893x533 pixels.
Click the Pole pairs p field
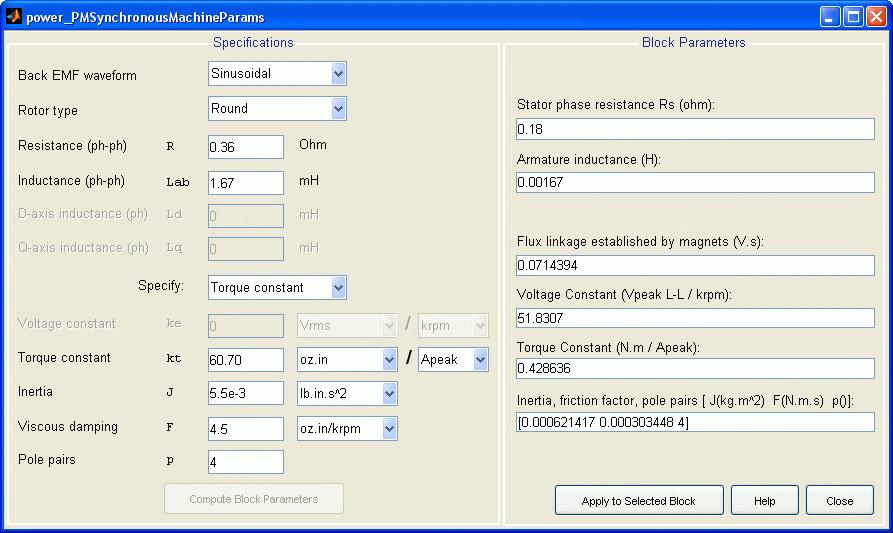coord(246,462)
